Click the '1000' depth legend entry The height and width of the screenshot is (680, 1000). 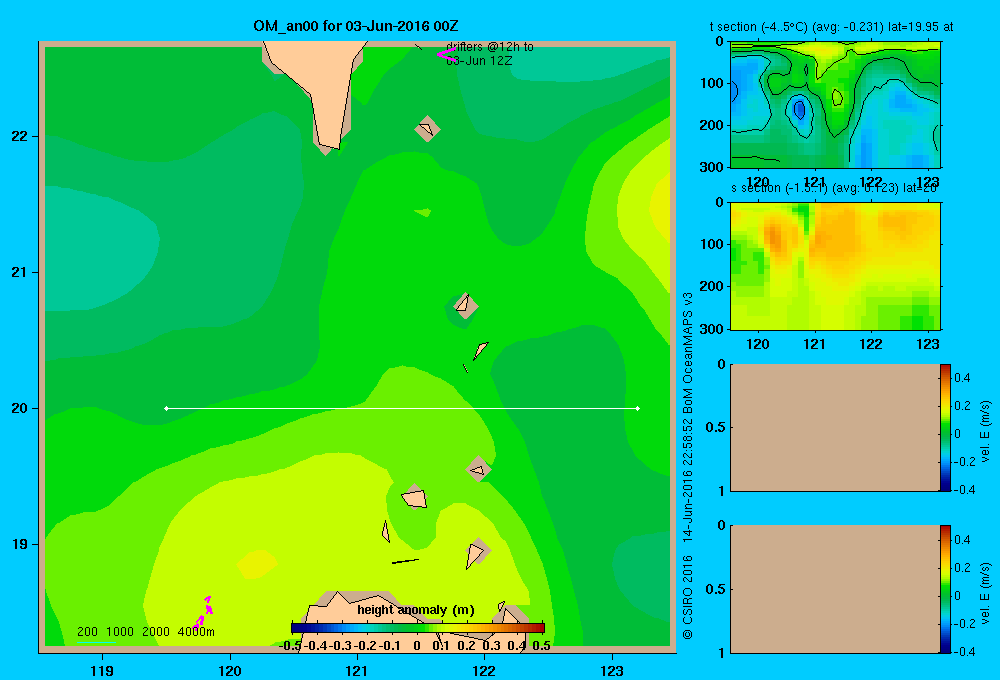click(x=120, y=632)
